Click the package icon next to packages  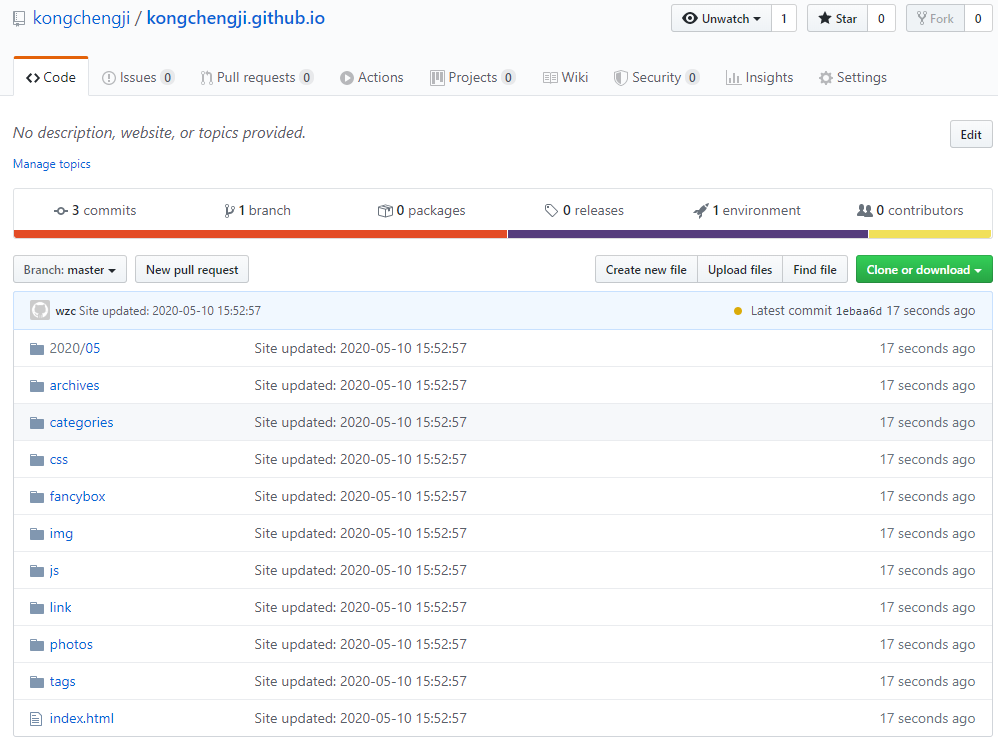[x=385, y=211]
